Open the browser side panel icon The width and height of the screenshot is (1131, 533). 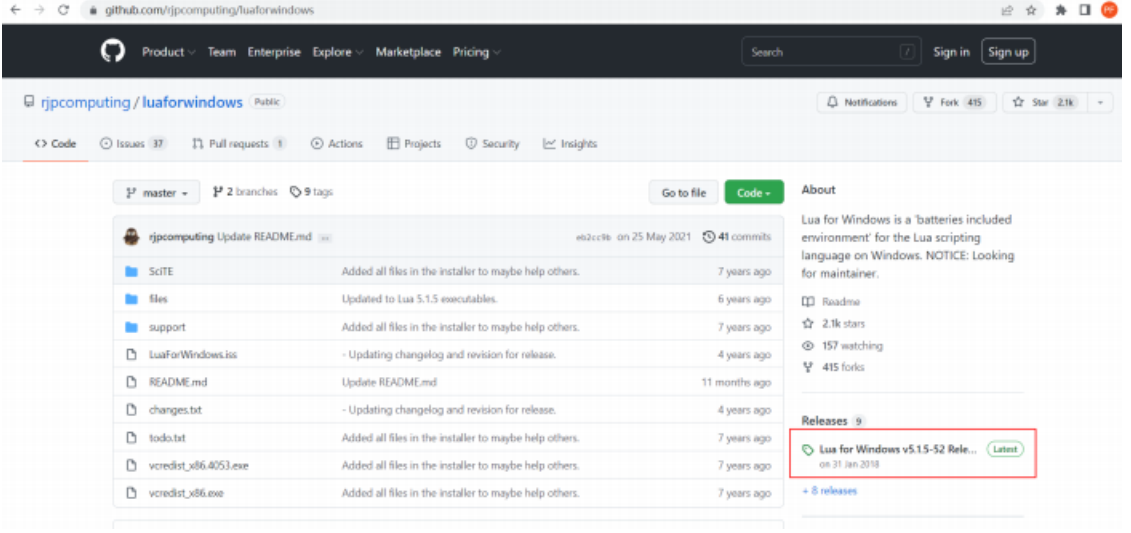coord(1084,11)
